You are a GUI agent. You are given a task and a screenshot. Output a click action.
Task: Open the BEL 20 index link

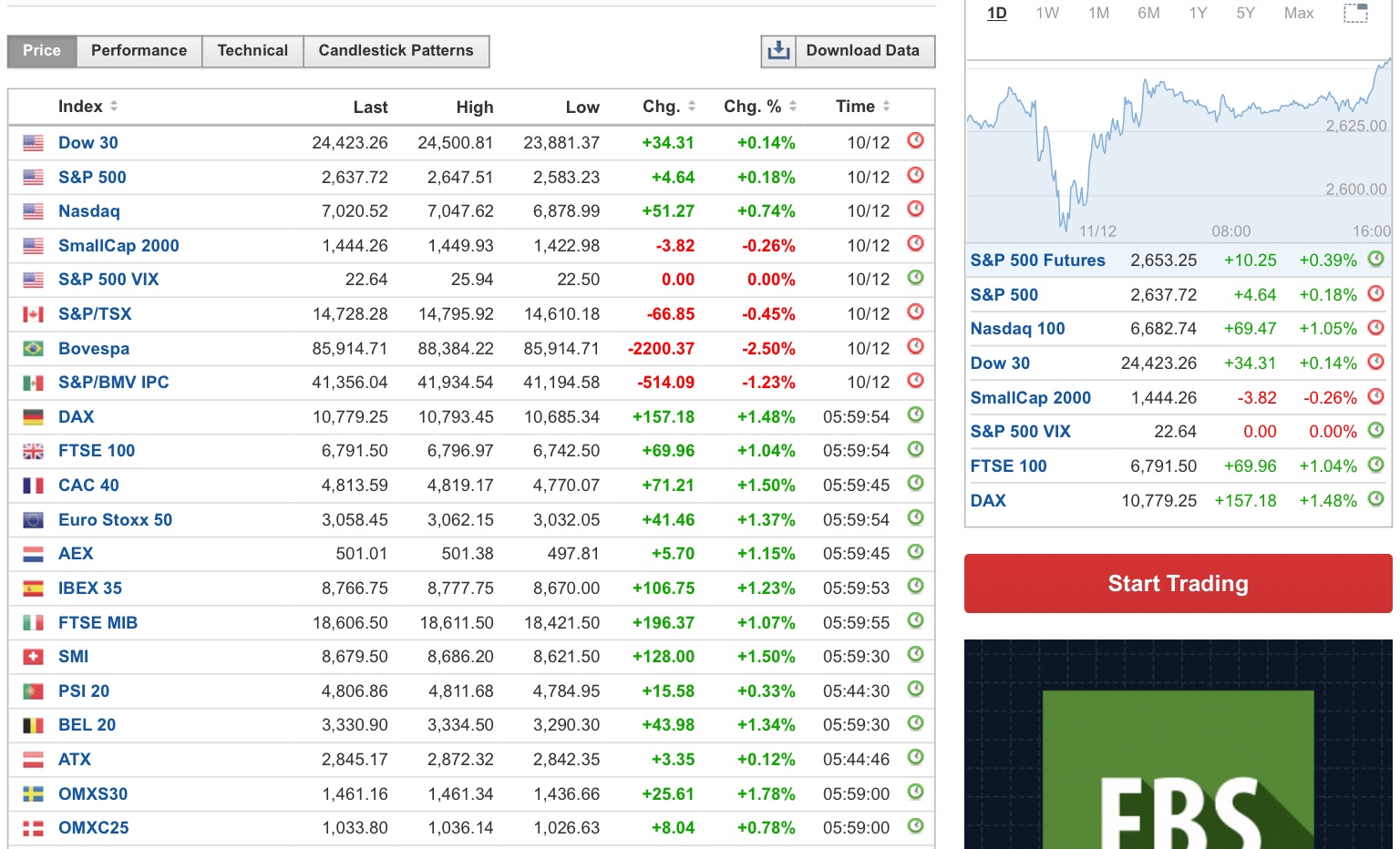[87, 725]
